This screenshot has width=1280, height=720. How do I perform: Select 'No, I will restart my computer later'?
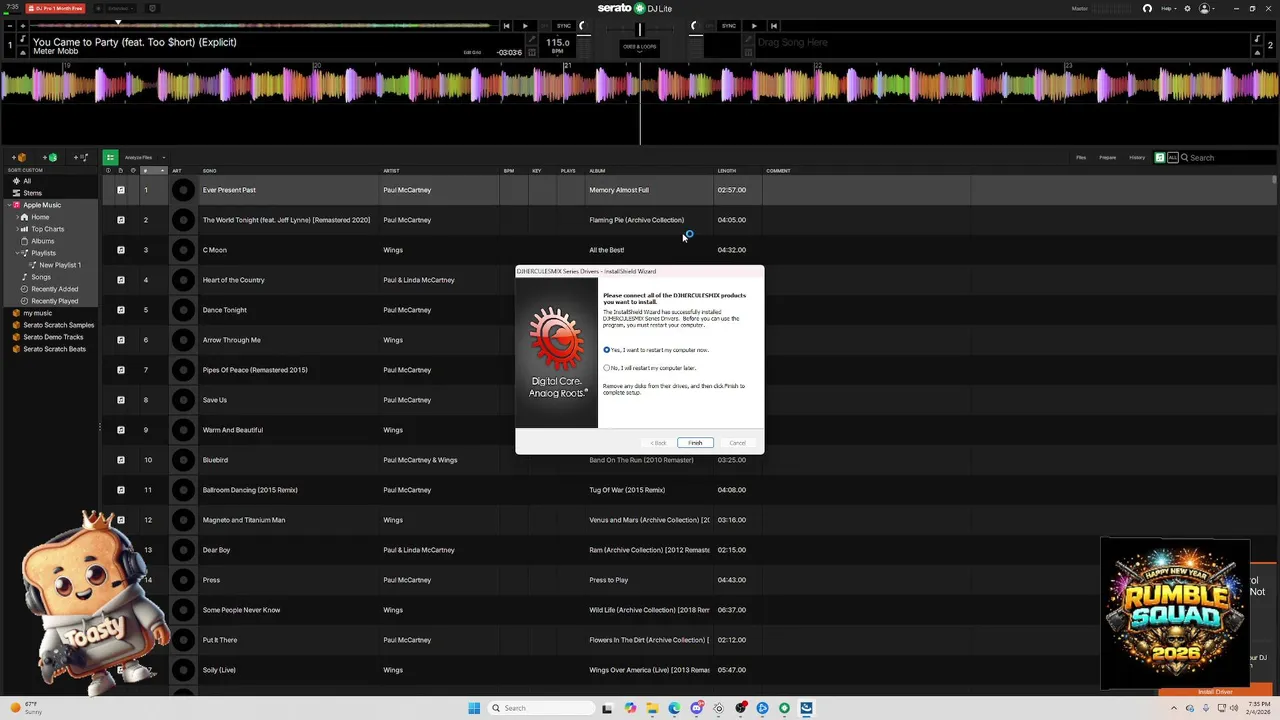click(606, 368)
